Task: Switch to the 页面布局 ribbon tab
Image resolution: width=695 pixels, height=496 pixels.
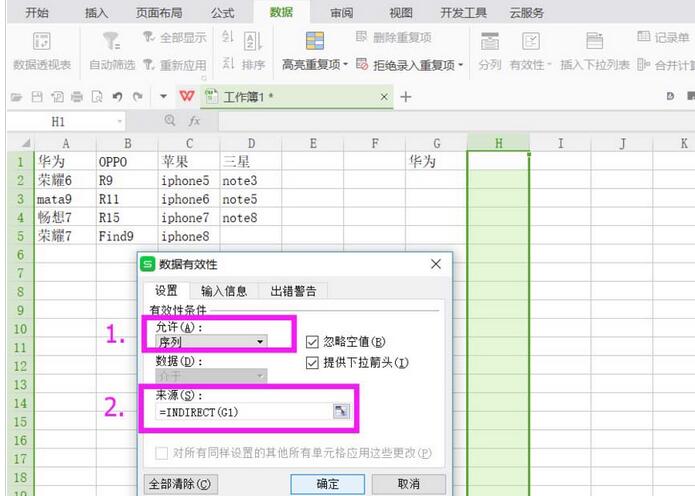Action: click(159, 13)
